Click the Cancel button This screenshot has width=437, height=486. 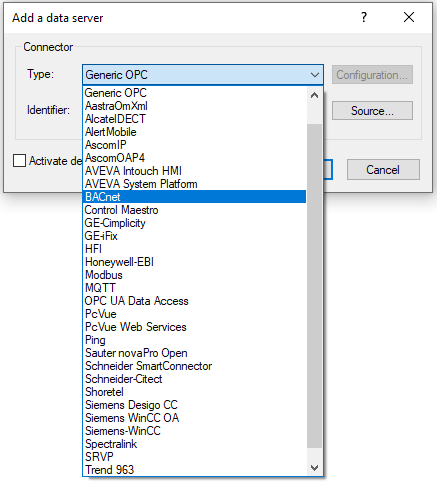(x=383, y=170)
